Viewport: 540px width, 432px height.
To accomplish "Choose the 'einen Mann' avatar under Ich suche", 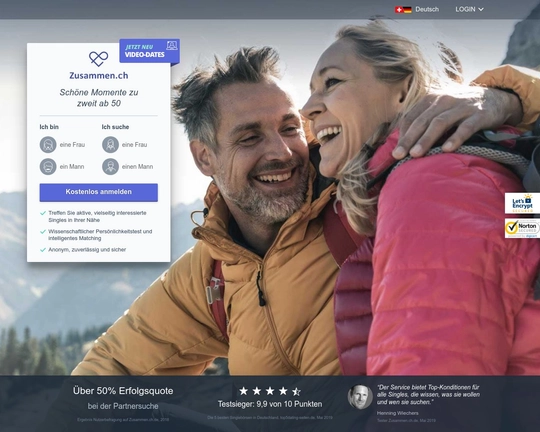I will 110,167.
